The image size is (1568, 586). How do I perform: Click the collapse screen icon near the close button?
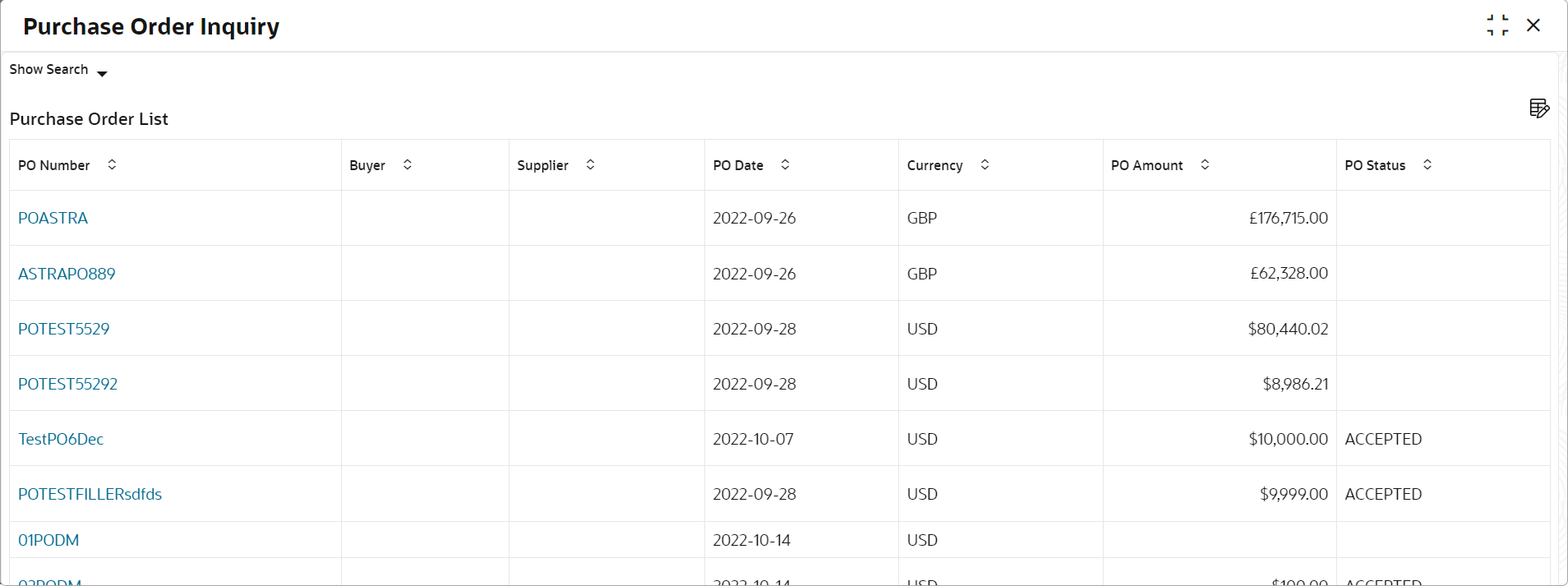[1497, 25]
